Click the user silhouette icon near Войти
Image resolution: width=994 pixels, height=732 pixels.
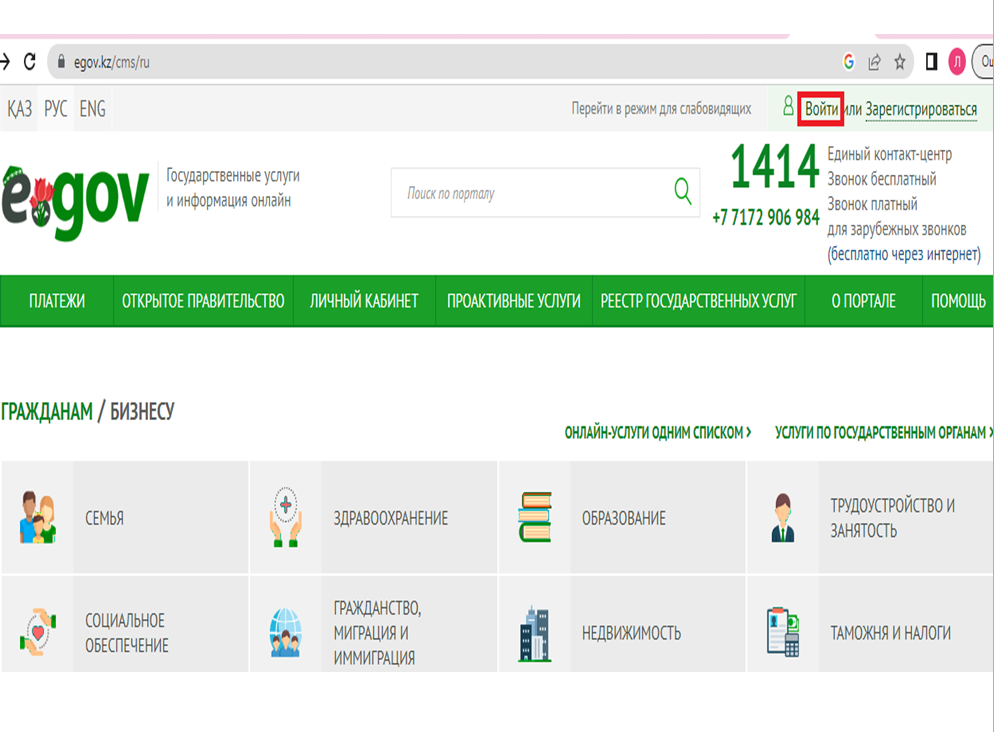(788, 105)
